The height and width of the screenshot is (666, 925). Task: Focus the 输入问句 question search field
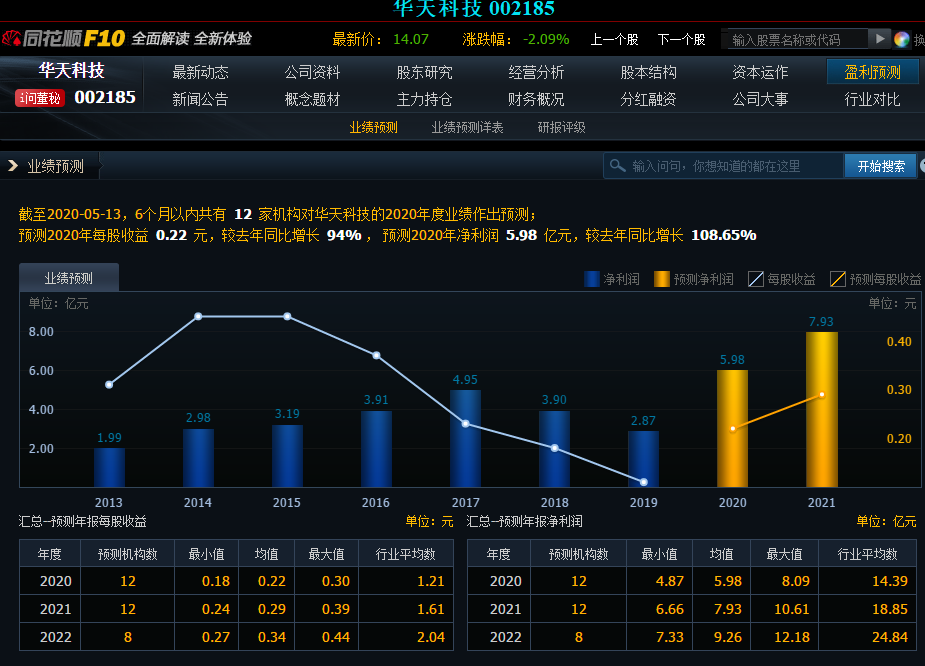tap(724, 166)
